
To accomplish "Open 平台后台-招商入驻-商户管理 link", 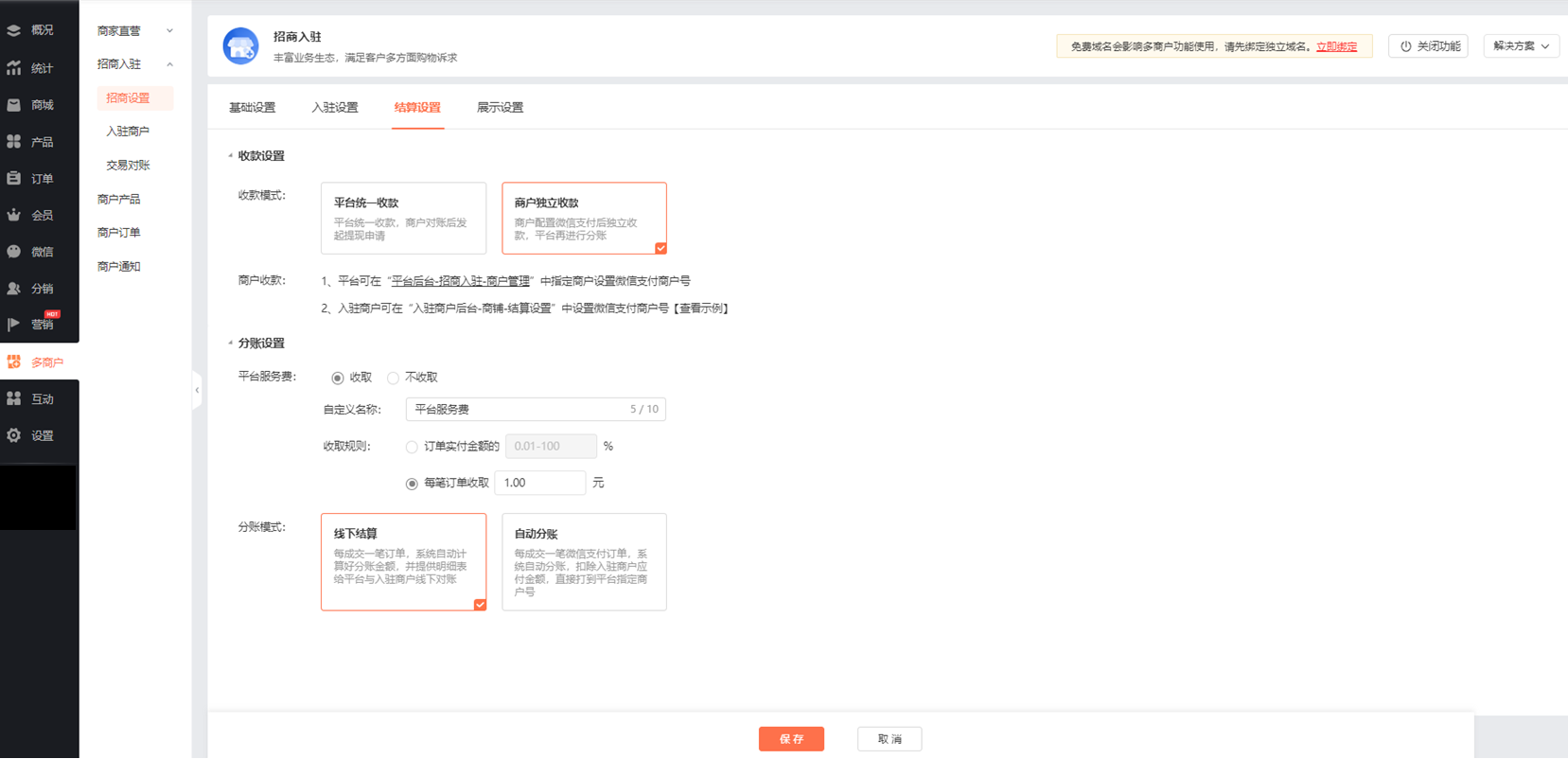I will pos(461,281).
